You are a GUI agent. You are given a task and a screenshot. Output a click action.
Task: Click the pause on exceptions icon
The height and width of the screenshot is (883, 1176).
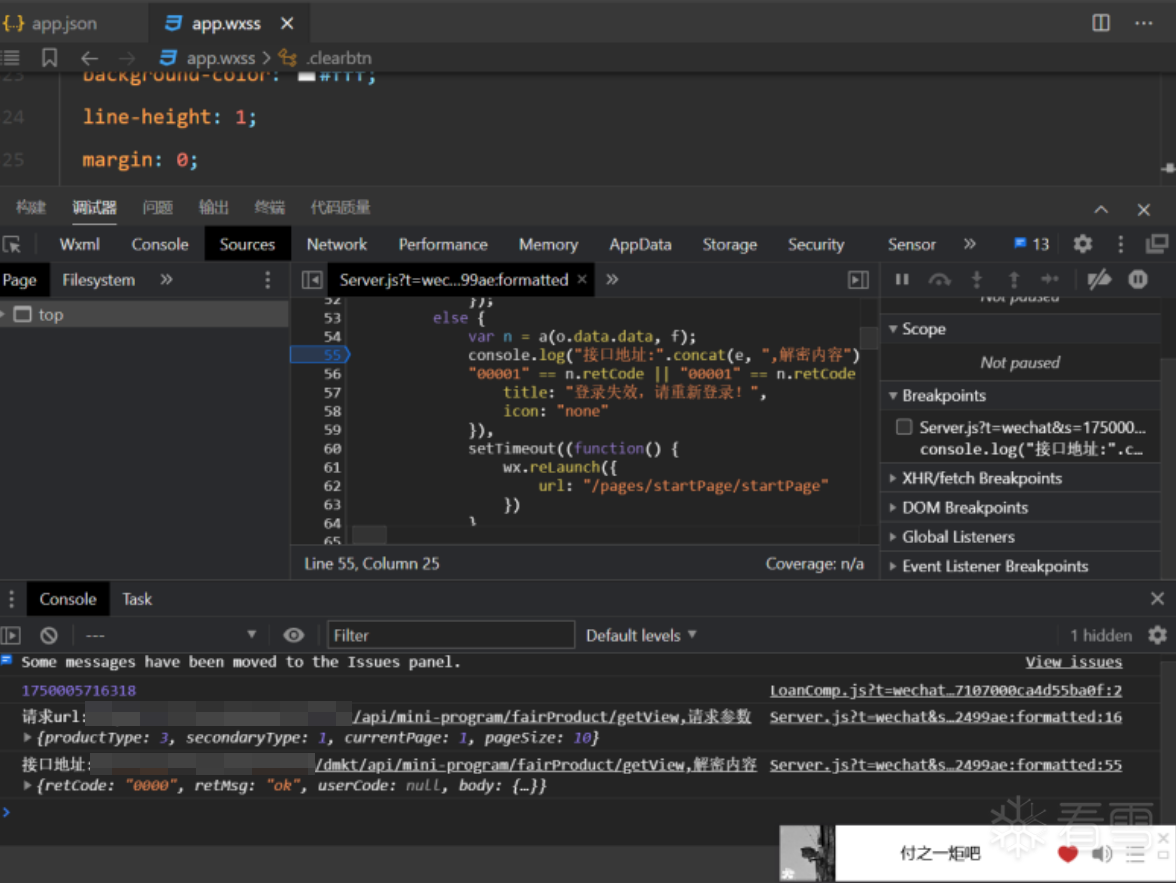pyautogui.click(x=1138, y=280)
